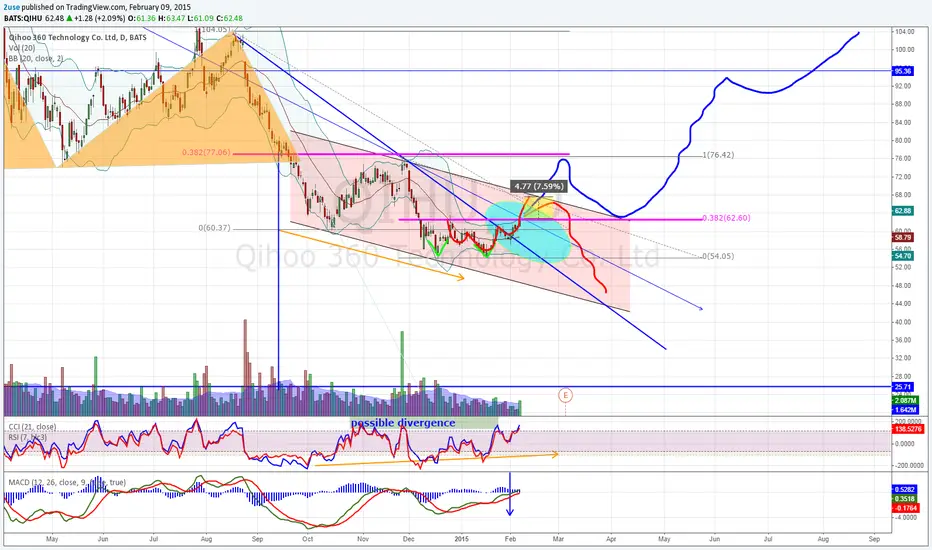The height and width of the screenshot is (550, 932).
Task: Click the BATS:QIHU ticker symbol text
Action: point(23,18)
